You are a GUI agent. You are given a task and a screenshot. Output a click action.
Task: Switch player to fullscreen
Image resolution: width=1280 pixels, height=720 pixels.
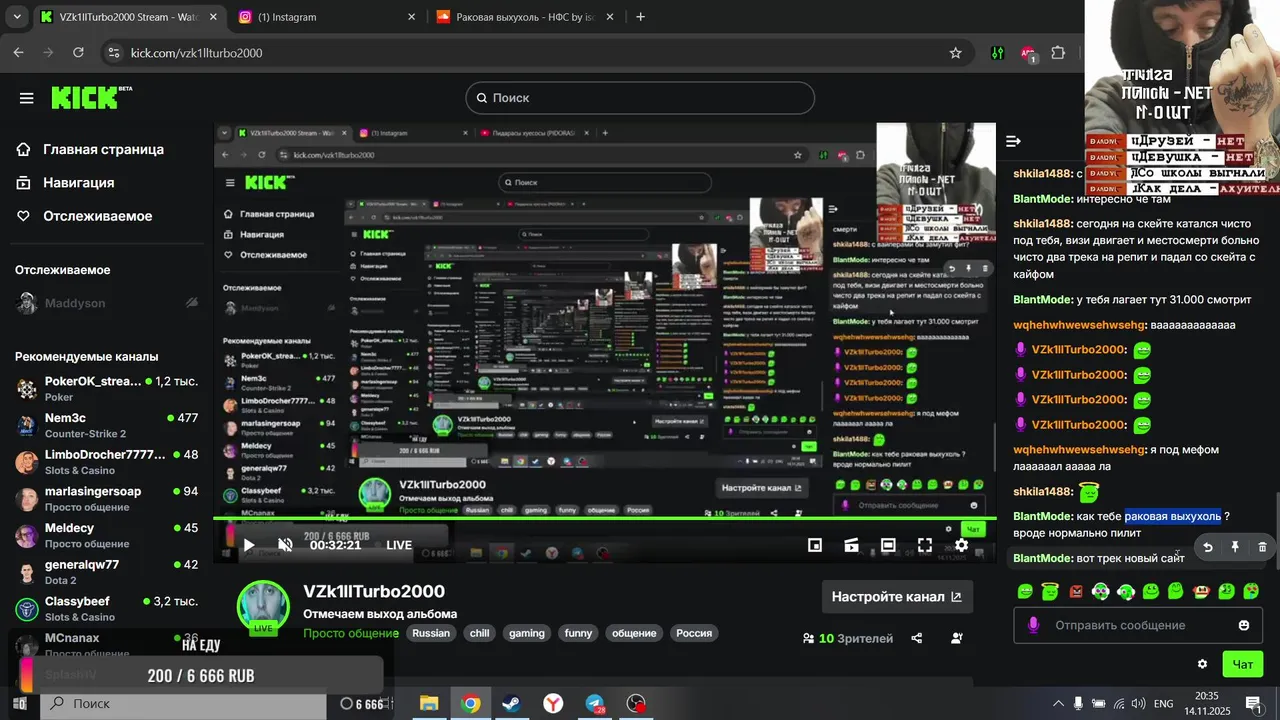[x=925, y=545]
